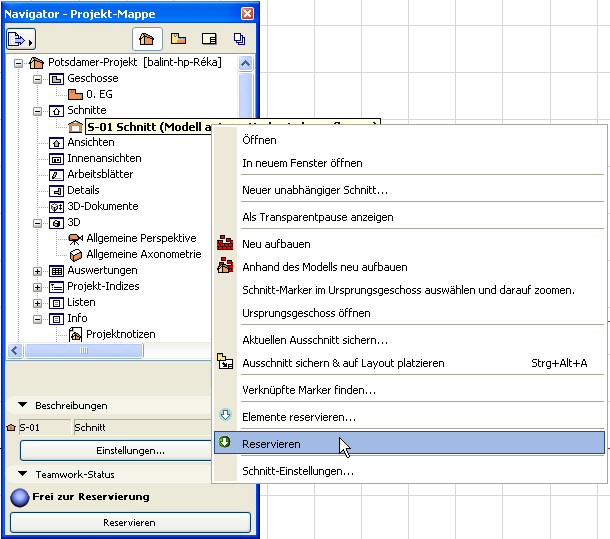Collapse the Beschreibungen section triangle
The width and height of the screenshot is (610, 539).
[x=23, y=405]
